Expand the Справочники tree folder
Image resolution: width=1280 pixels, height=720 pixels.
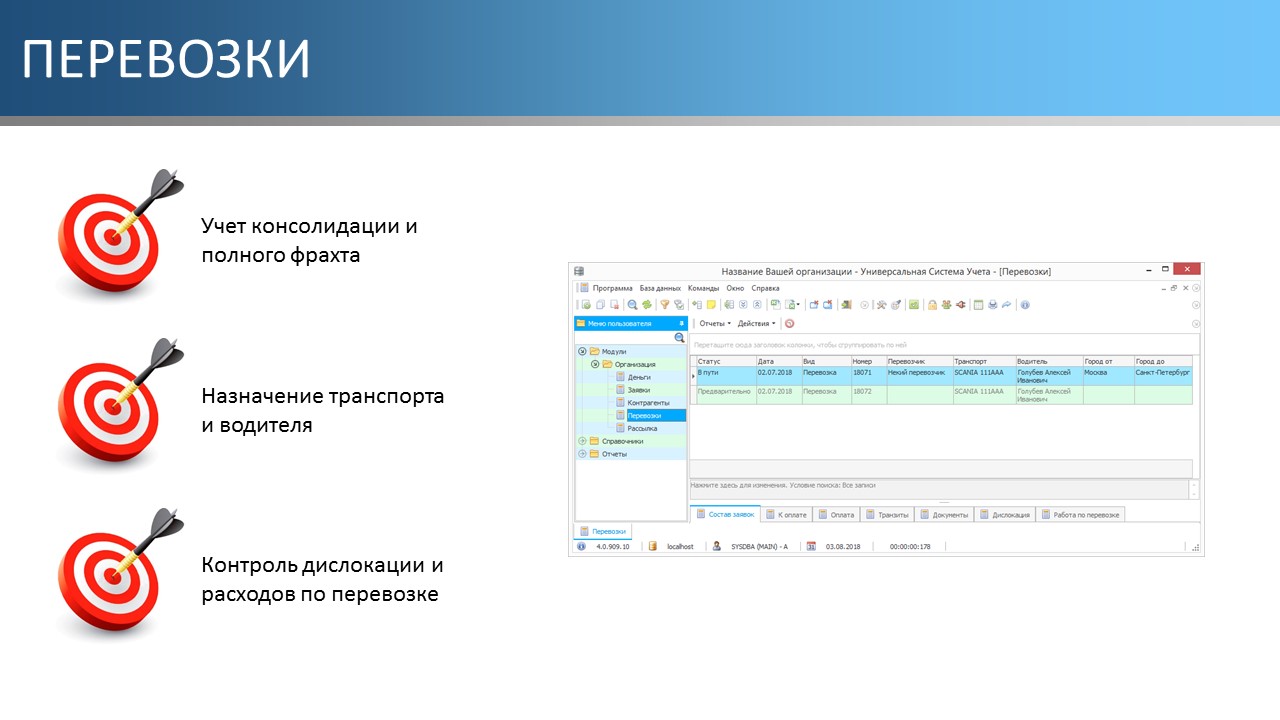[583, 441]
